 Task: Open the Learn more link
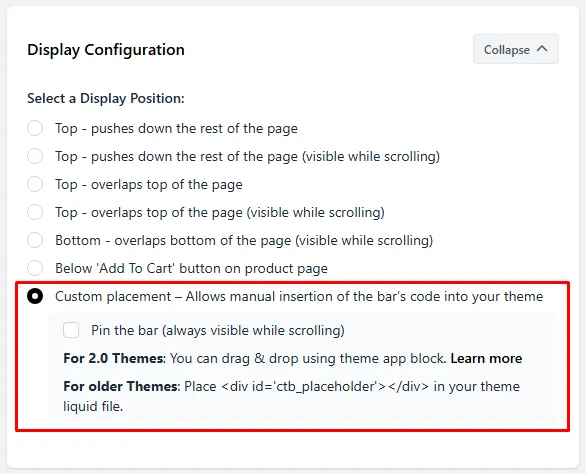tap(486, 358)
